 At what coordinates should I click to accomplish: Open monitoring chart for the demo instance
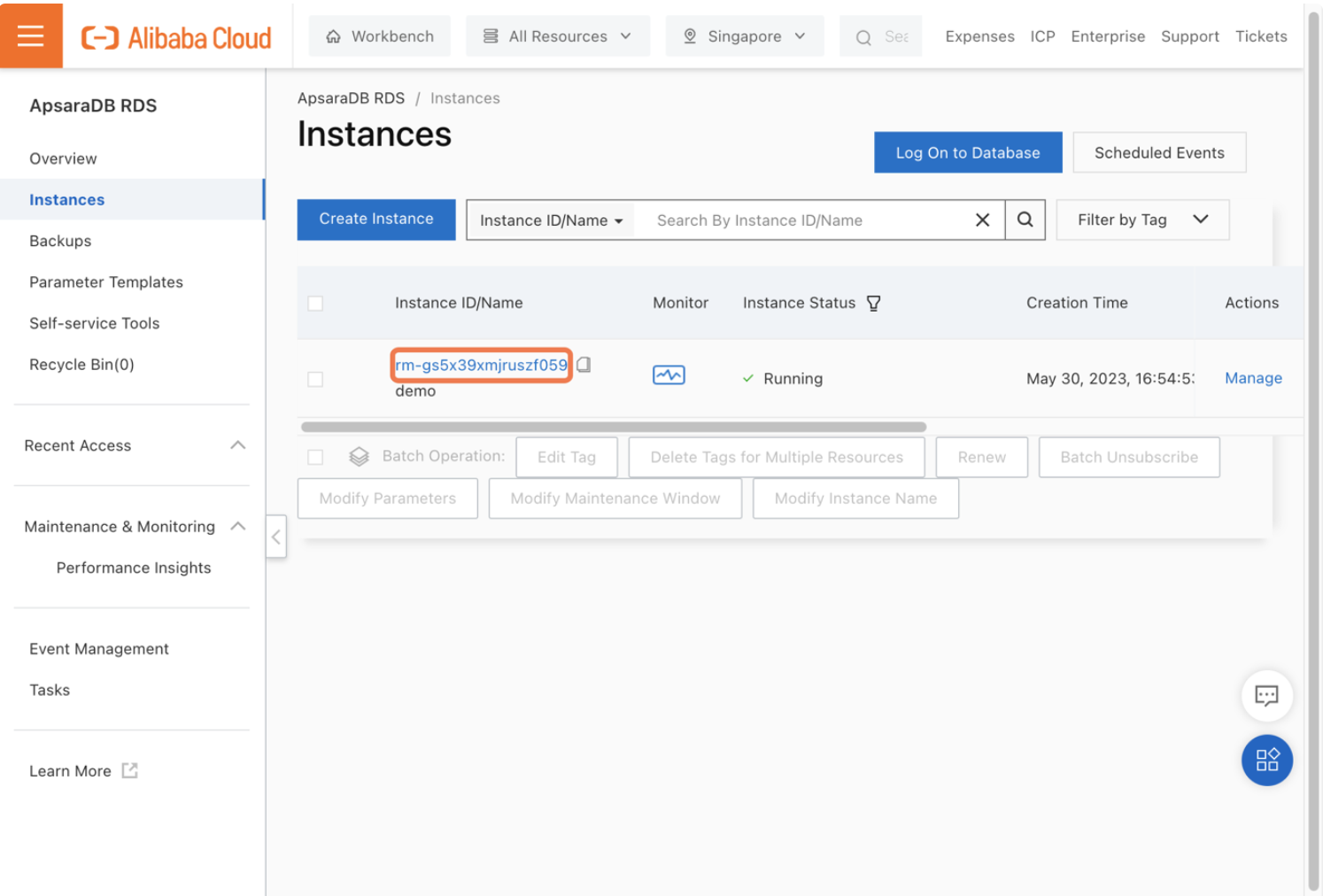click(669, 375)
